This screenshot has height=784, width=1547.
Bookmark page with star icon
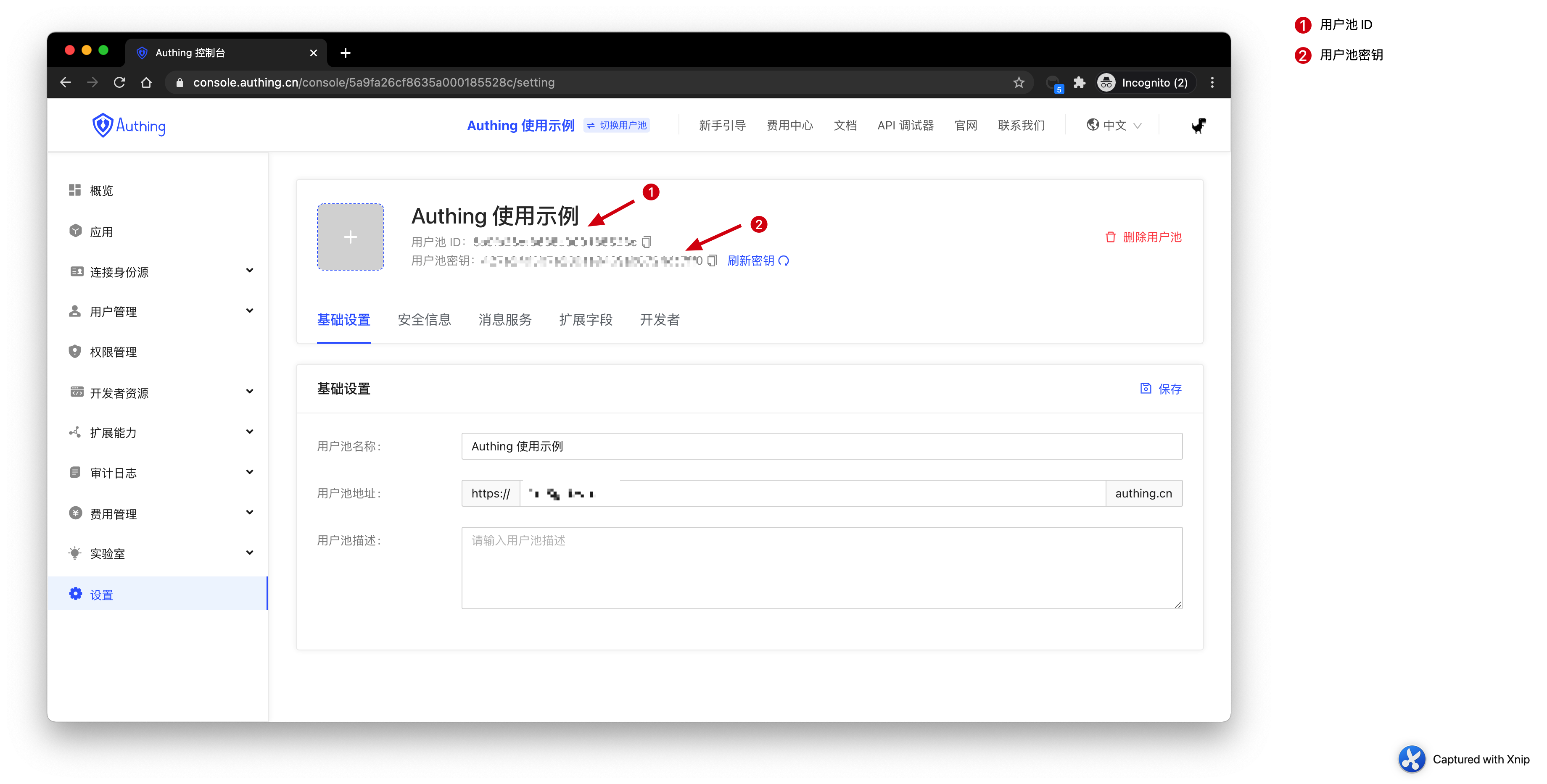(1019, 82)
